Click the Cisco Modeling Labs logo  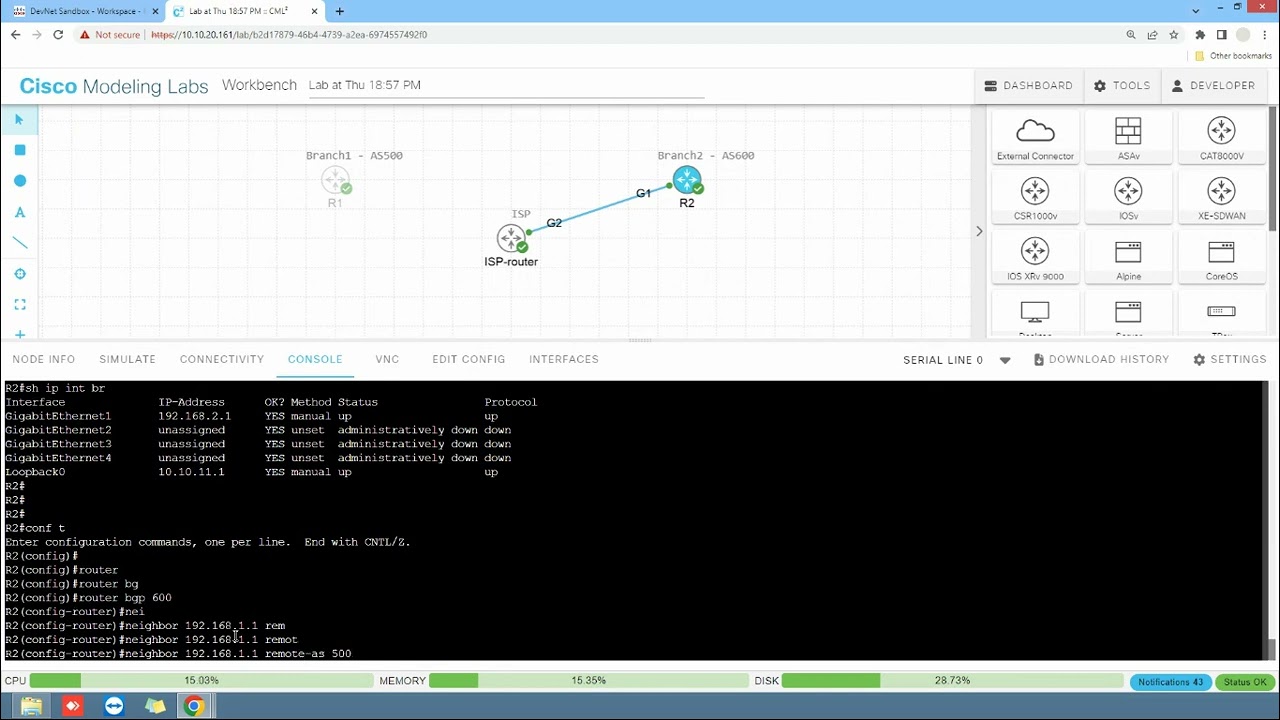114,86
